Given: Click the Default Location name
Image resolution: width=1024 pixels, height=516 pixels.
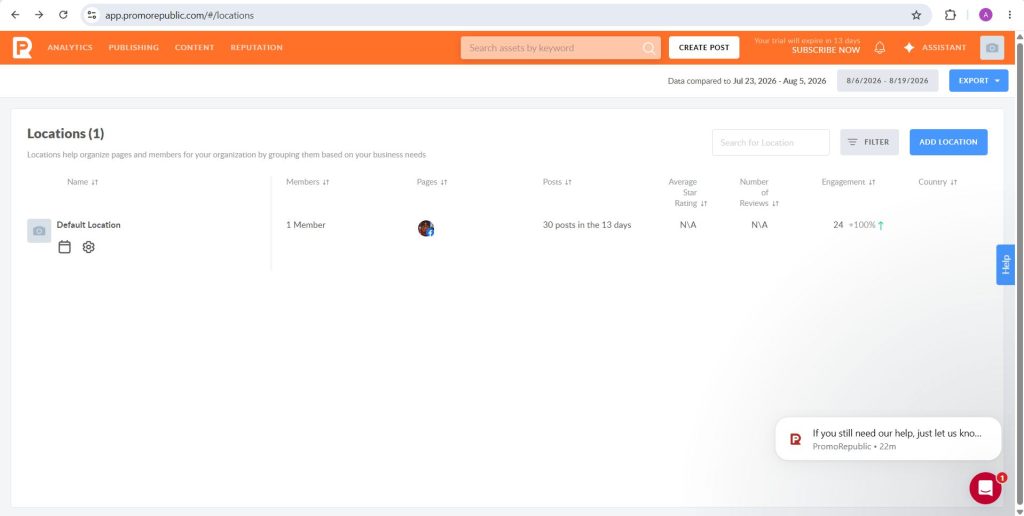Looking at the screenshot, I should coord(88,225).
